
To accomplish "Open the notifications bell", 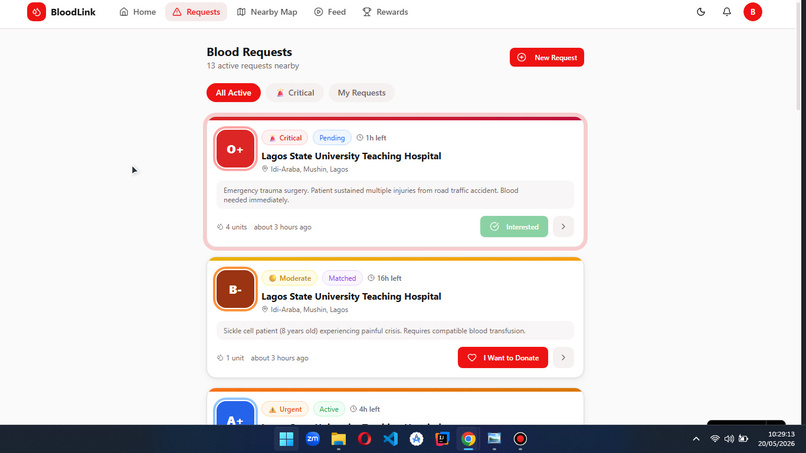I will pyautogui.click(x=726, y=12).
